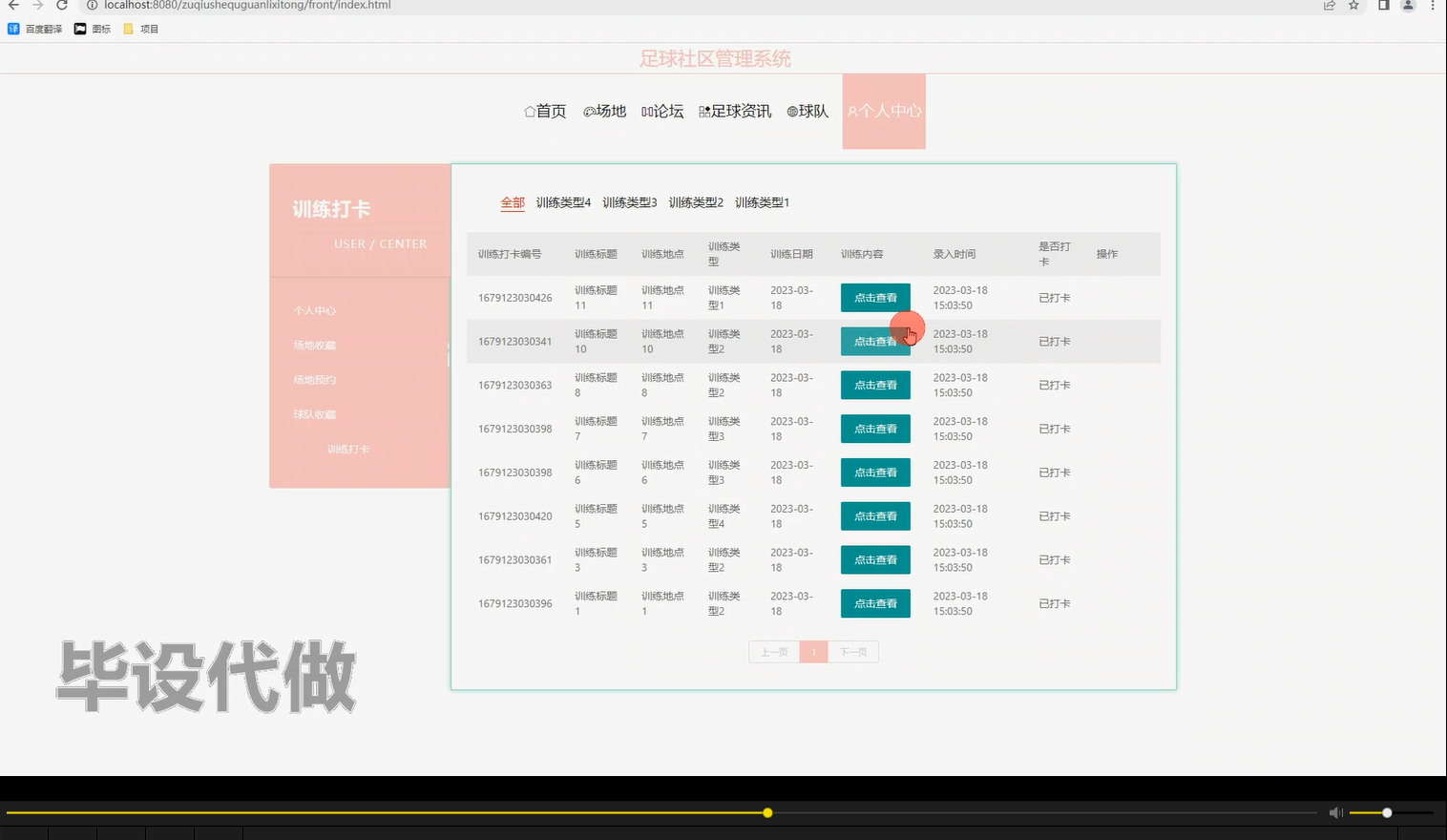Click the share icon in the address bar
The height and width of the screenshot is (840, 1447).
[1329, 5]
